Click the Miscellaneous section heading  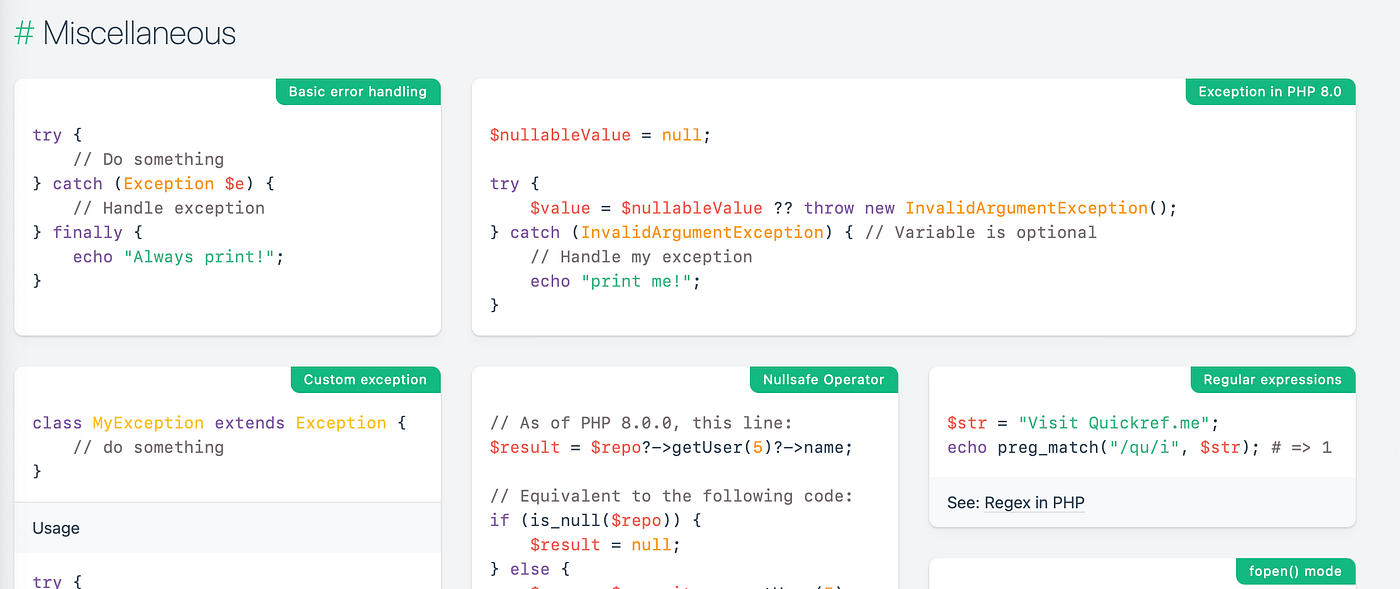[x=139, y=33]
